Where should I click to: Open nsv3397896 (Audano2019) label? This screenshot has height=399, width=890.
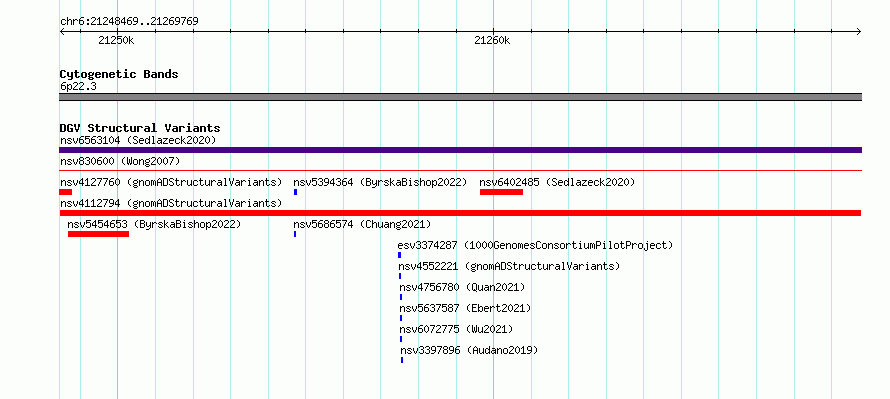coord(469,350)
